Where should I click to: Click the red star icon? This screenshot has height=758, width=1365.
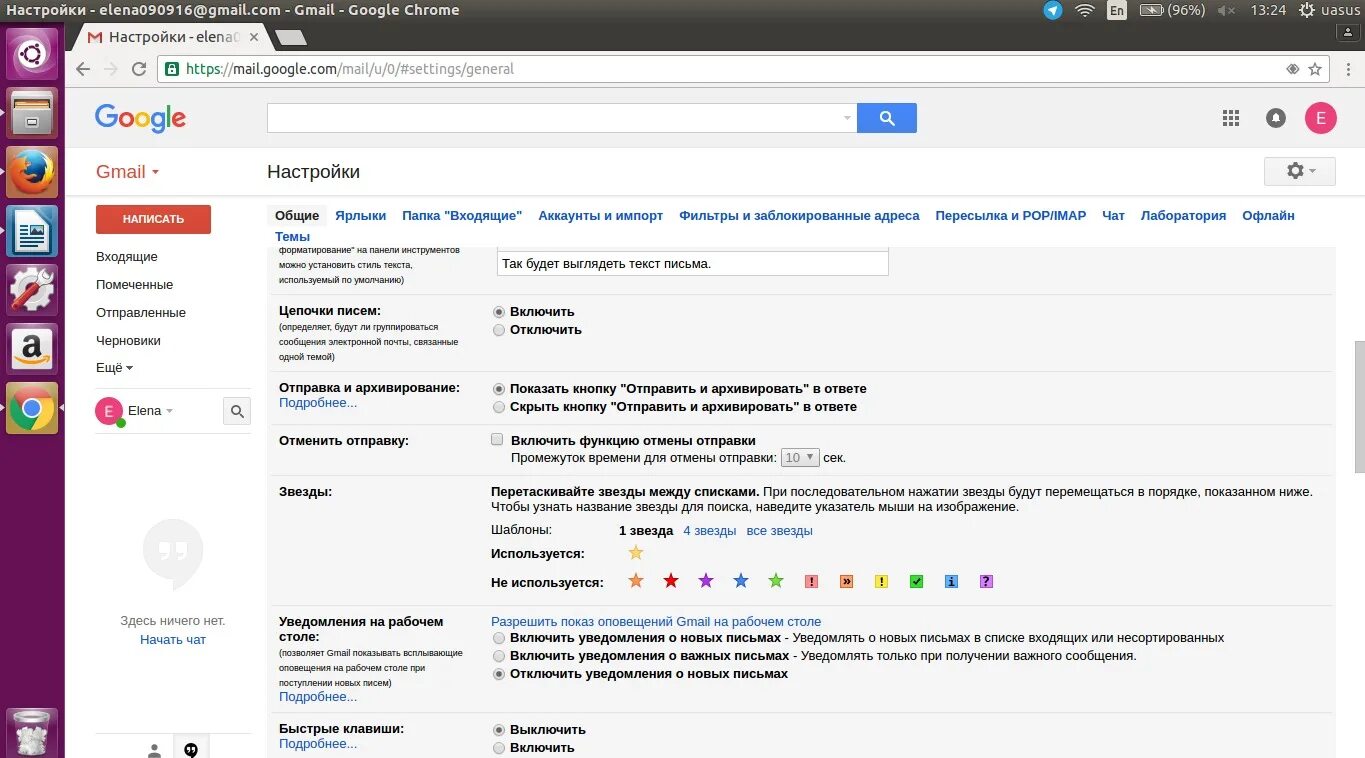[671, 581]
